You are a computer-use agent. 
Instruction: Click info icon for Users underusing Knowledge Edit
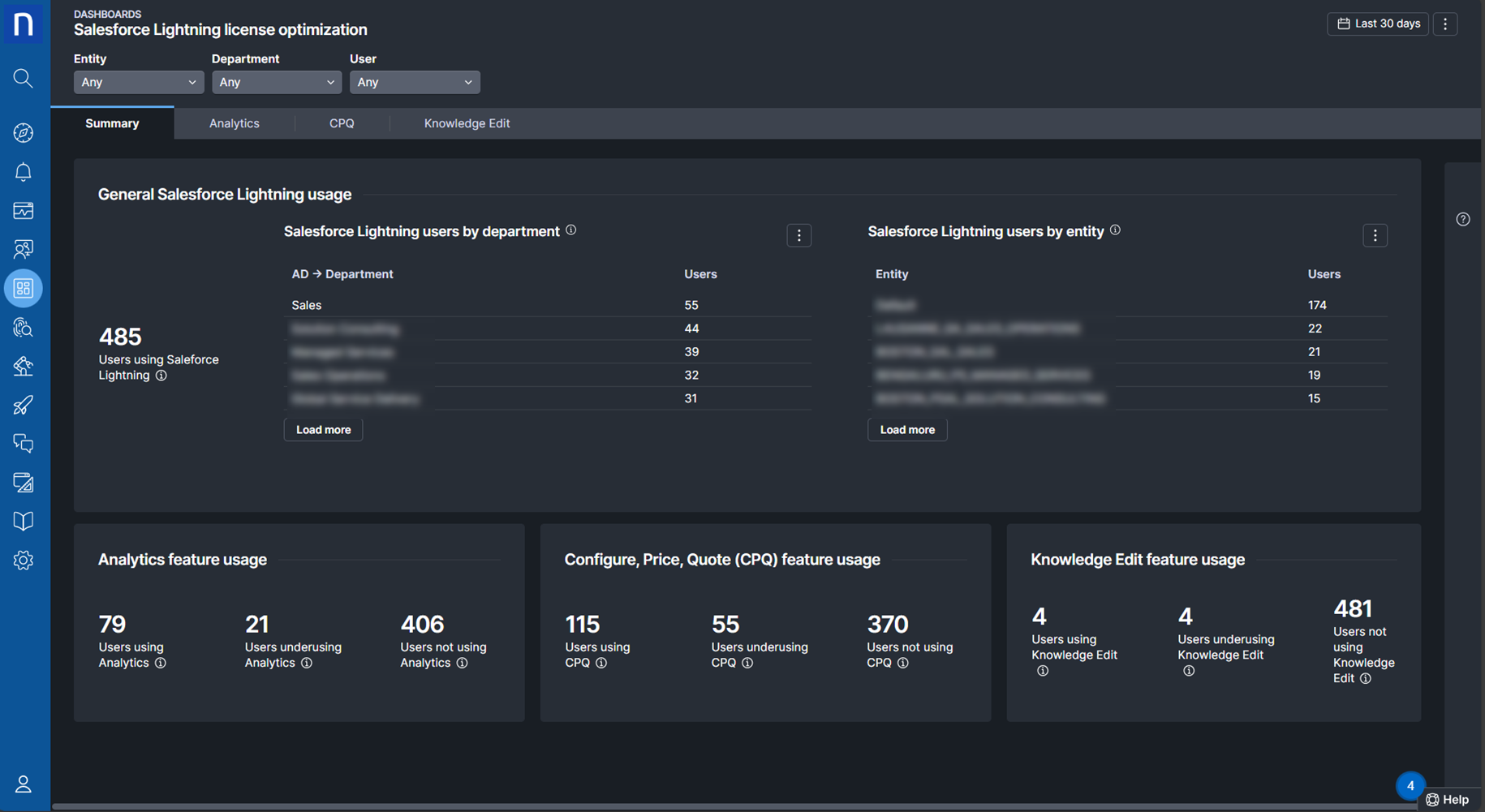pos(1189,671)
